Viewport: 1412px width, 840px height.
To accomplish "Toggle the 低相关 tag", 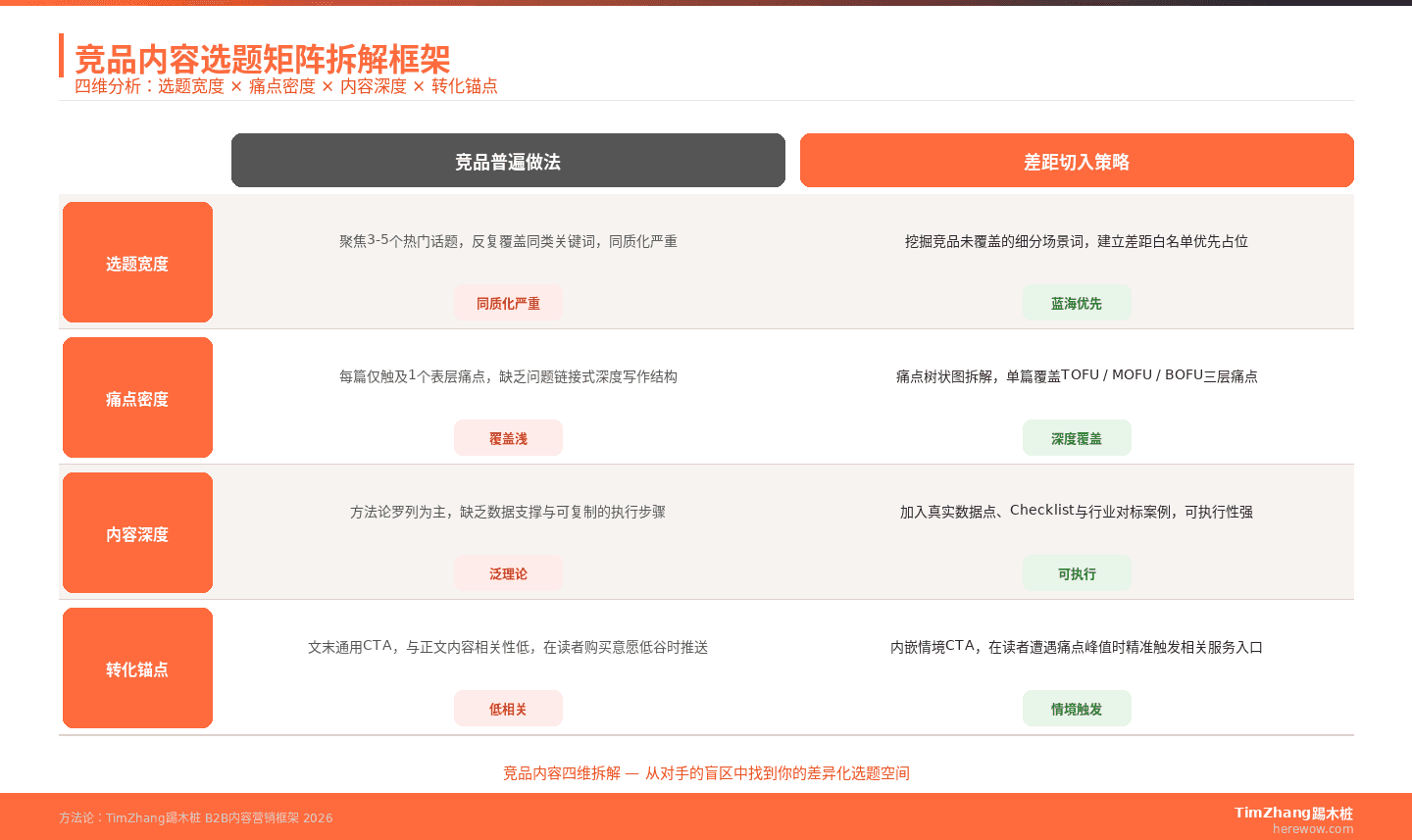I will [x=508, y=708].
